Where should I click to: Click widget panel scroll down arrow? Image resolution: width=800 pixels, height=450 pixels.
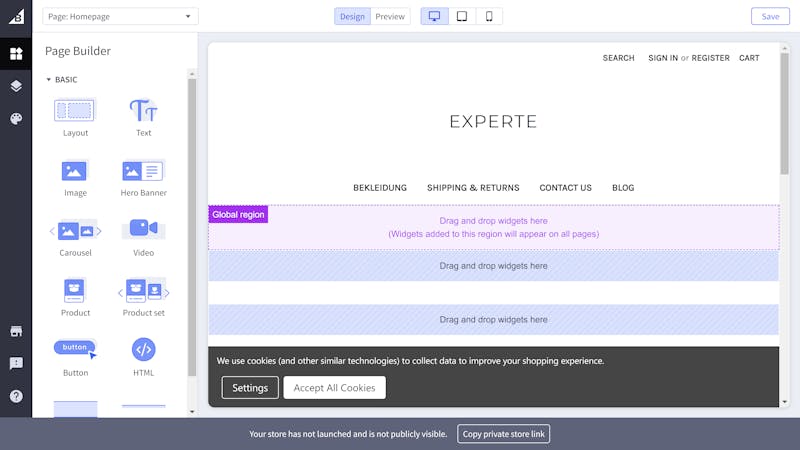(192, 412)
